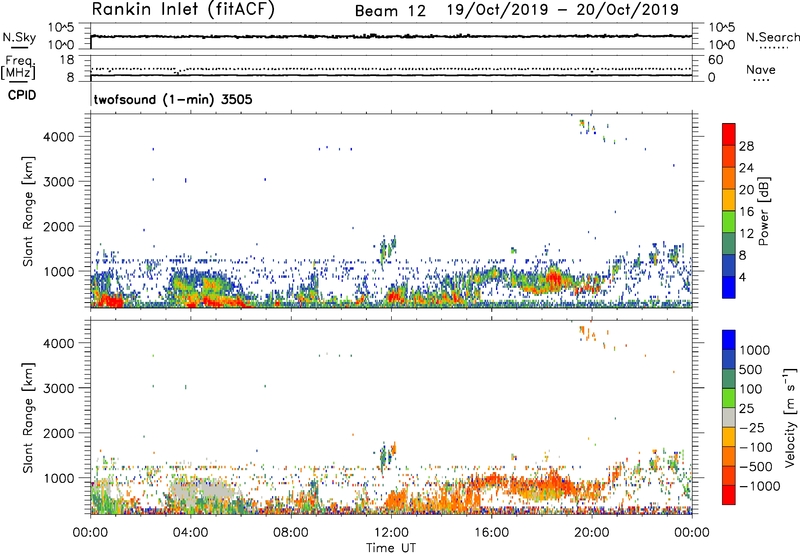
Task: Click the gray ground scatter patch near 04:00 in velocity panel
Action: 202,491
